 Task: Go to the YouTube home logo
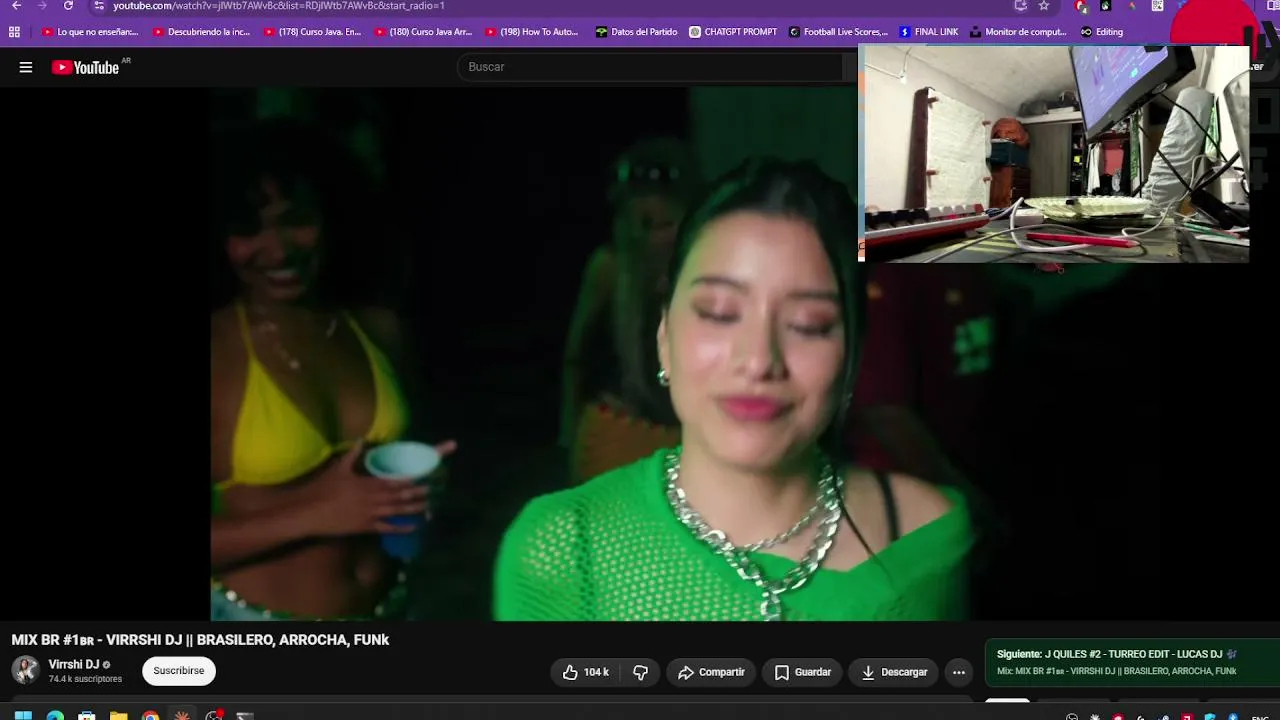click(86, 67)
